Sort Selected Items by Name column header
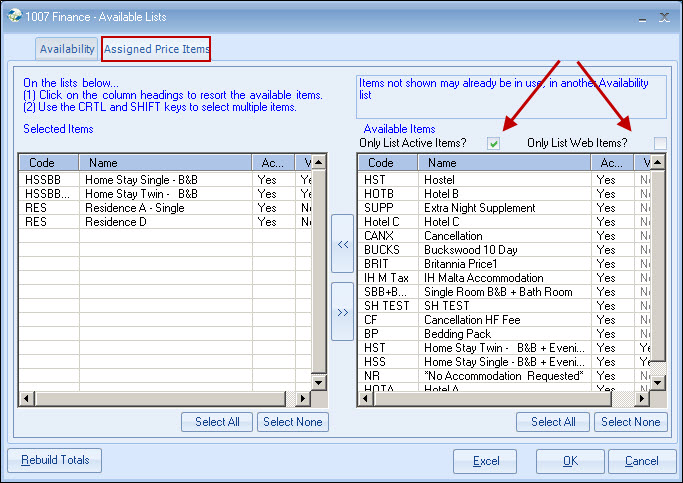683x483 pixels. (165, 163)
